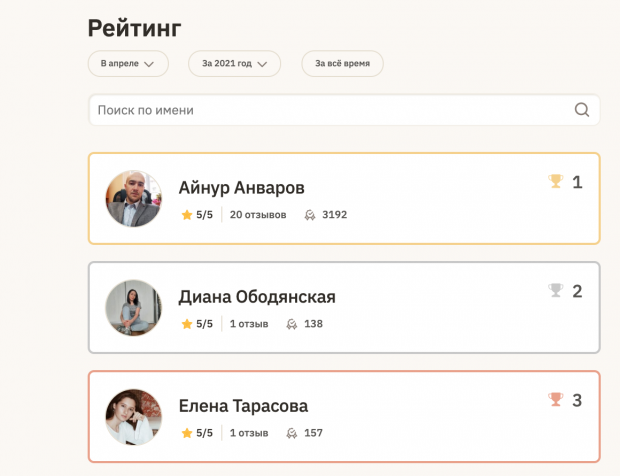Open the Айнур Анваров name link

coord(241,188)
